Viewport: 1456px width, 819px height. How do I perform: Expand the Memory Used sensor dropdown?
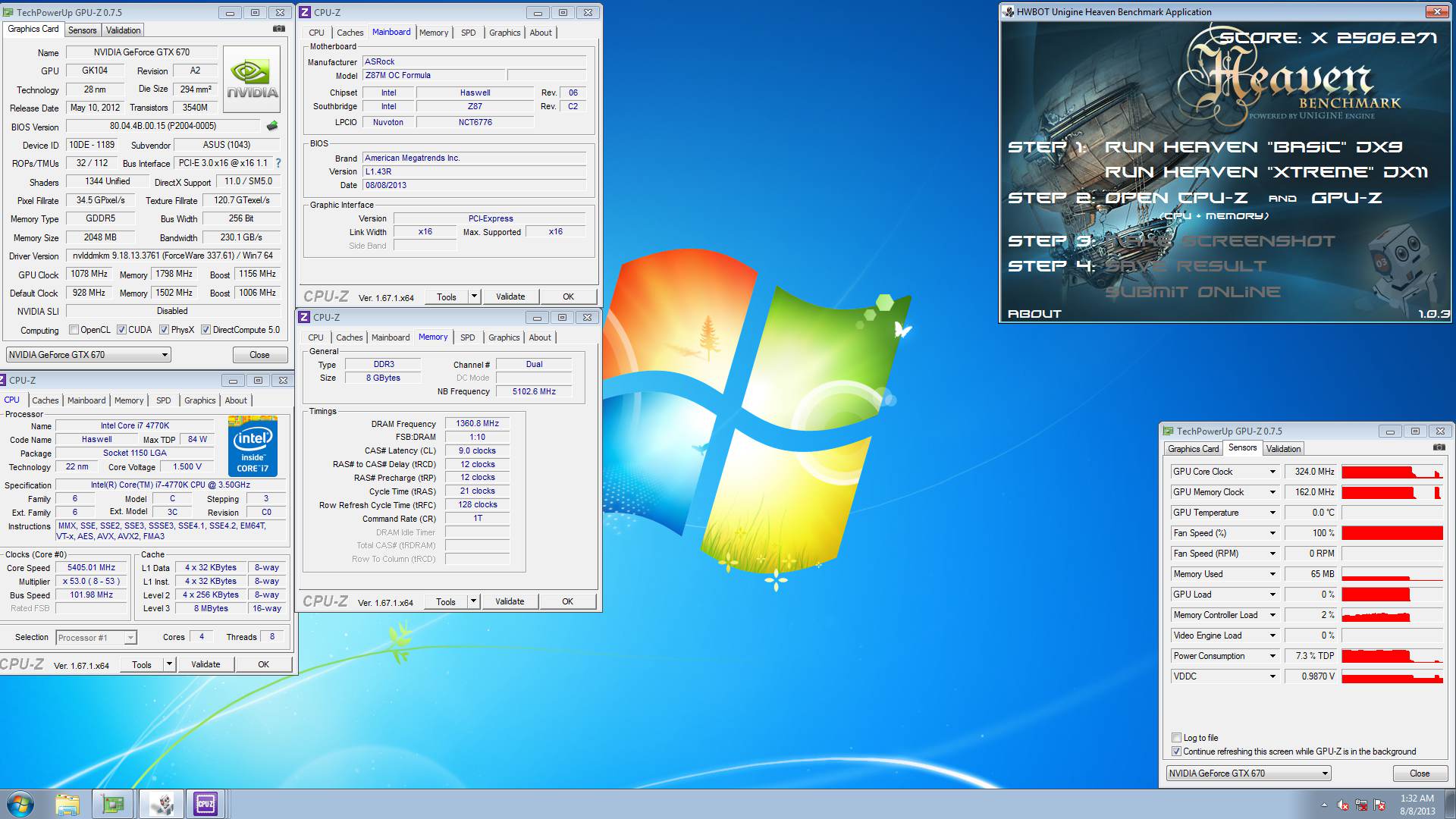point(1272,574)
